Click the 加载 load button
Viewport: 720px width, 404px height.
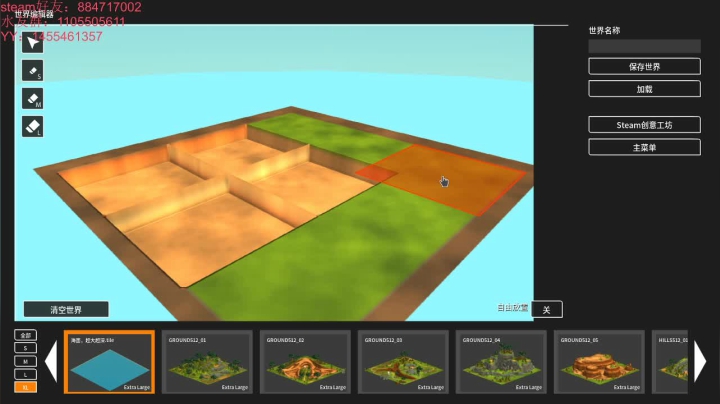(x=644, y=89)
